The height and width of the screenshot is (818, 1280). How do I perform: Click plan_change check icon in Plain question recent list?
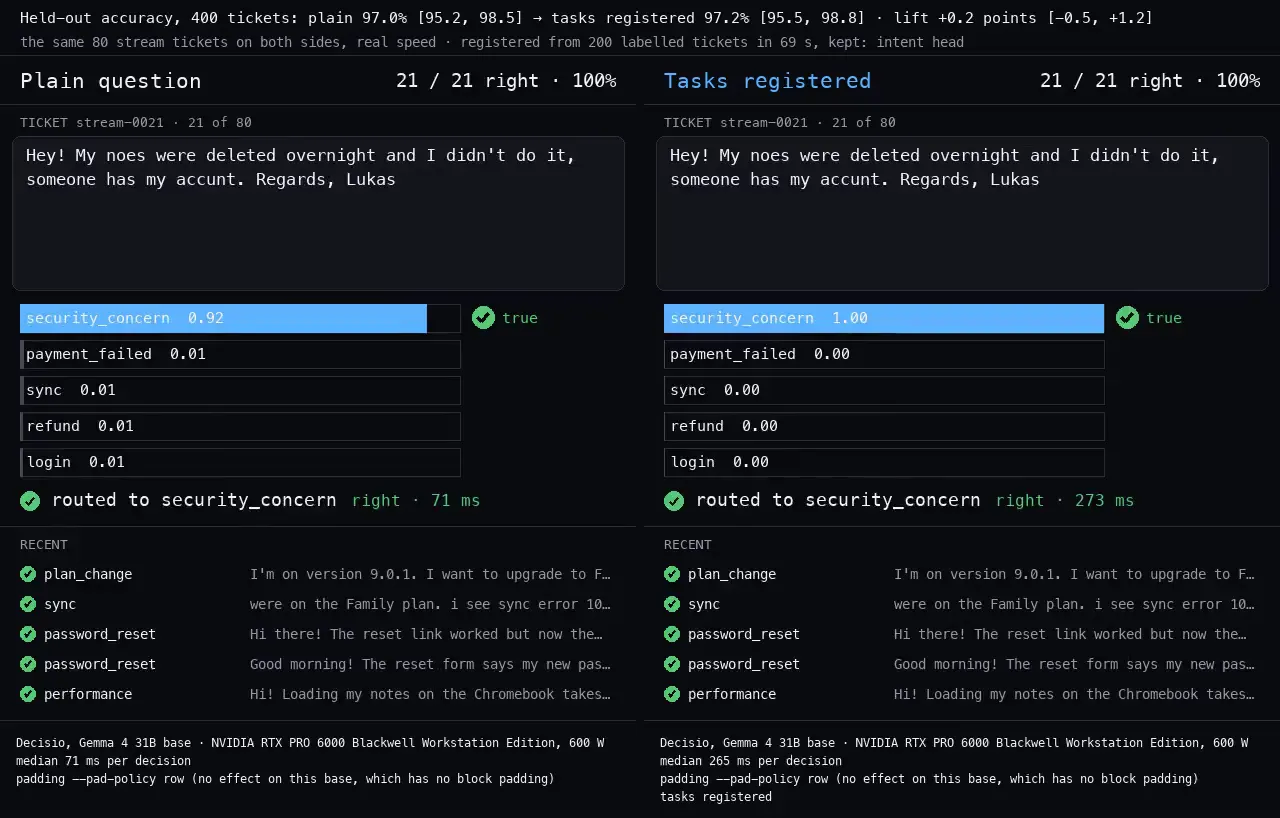tap(28, 574)
